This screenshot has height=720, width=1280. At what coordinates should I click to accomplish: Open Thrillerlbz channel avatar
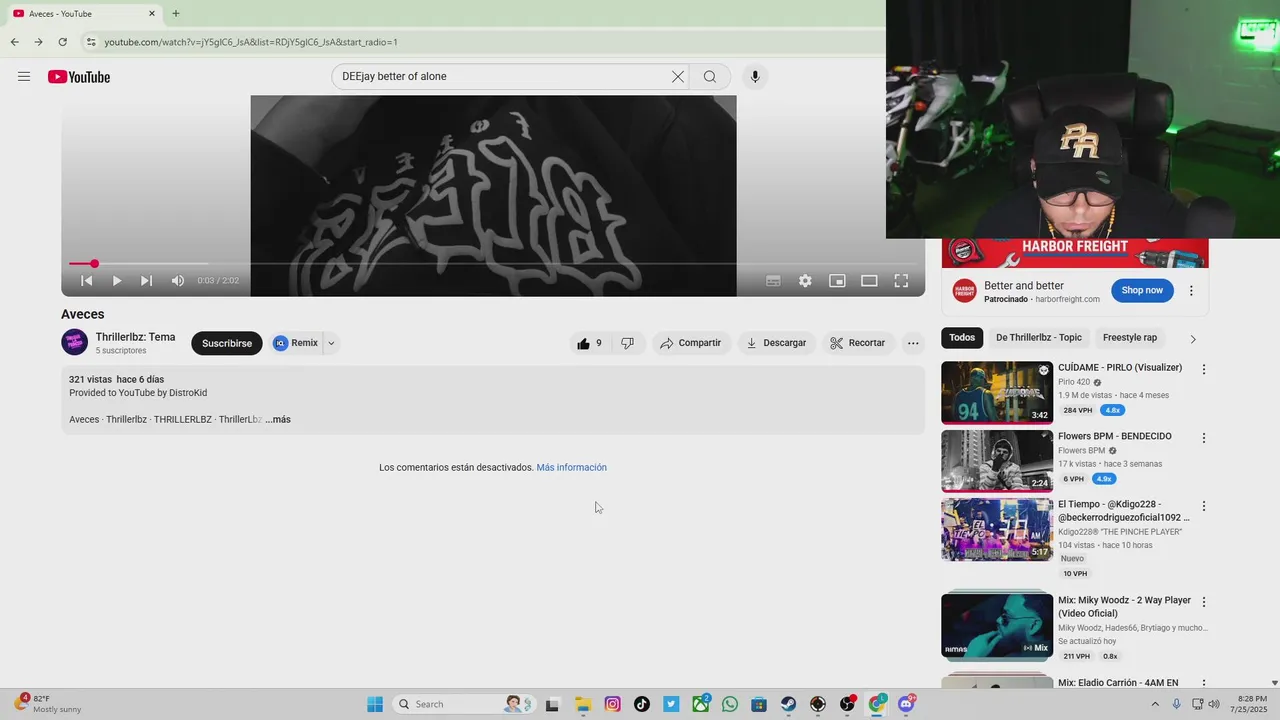pyautogui.click(x=75, y=342)
